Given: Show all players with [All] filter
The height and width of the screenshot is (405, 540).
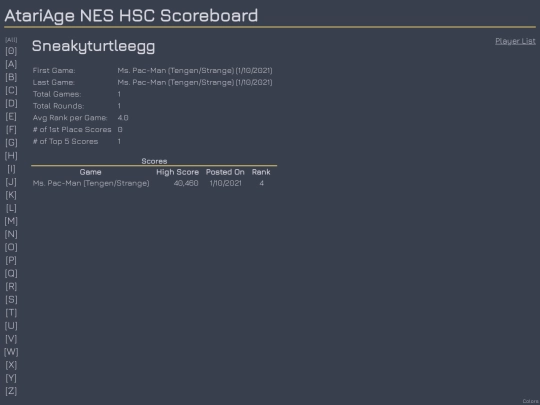Looking at the screenshot, I should coord(11,40).
